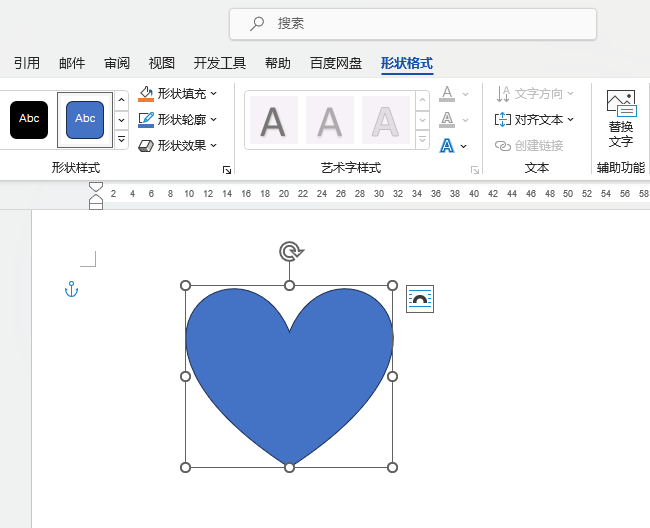Viewport: 650px width, 528px height.
Task: Open the 百度网盘 tab
Action: coord(336,63)
